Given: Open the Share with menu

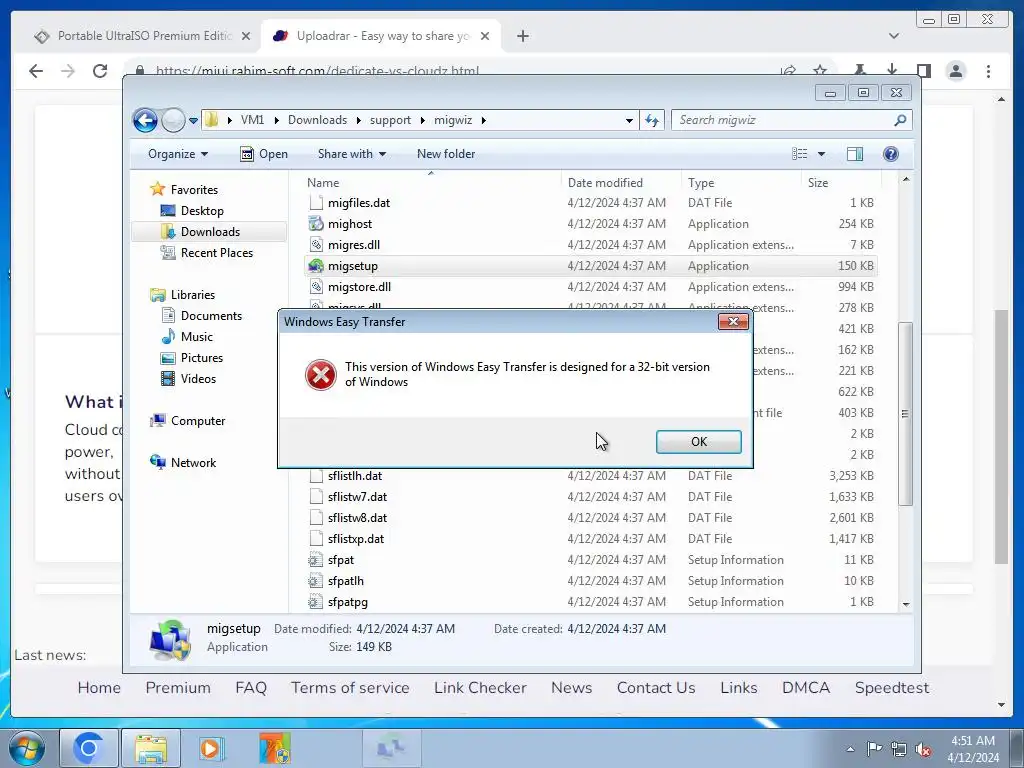Looking at the screenshot, I should pos(351,154).
